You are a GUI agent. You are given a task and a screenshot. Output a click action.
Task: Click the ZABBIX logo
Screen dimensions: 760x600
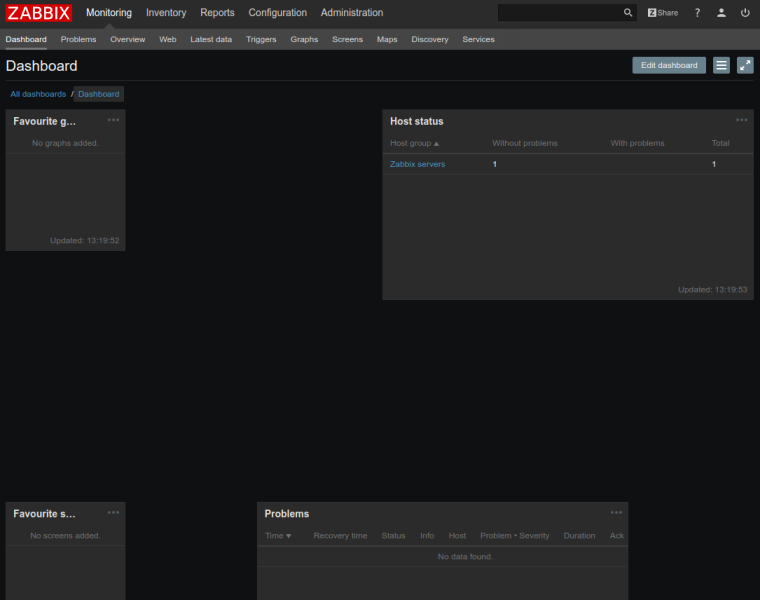[x=39, y=13]
